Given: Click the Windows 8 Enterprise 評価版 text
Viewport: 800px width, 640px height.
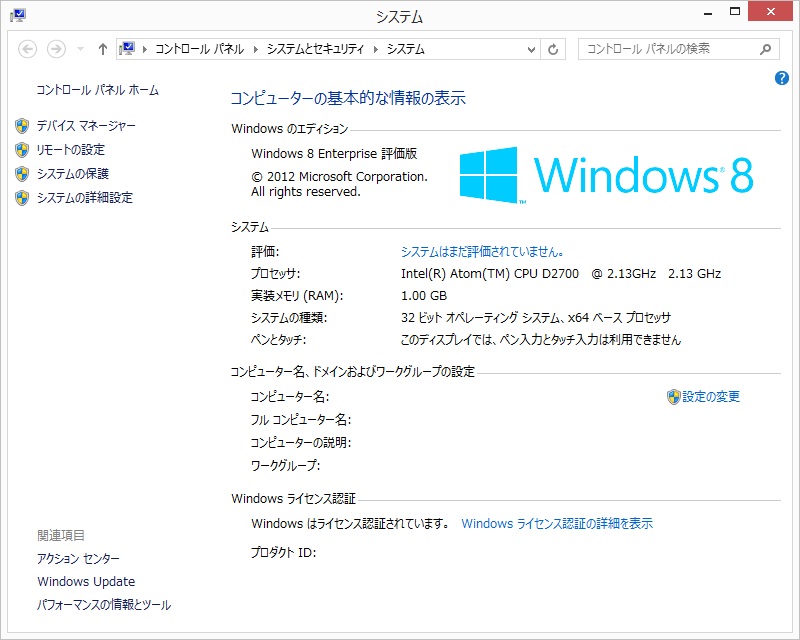Looking at the screenshot, I should [x=334, y=154].
